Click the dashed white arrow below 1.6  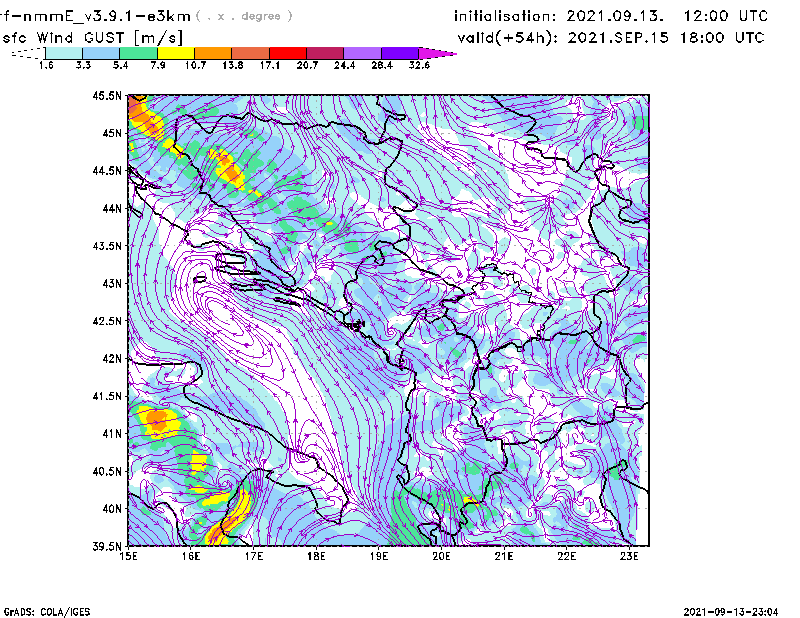pos(28,53)
